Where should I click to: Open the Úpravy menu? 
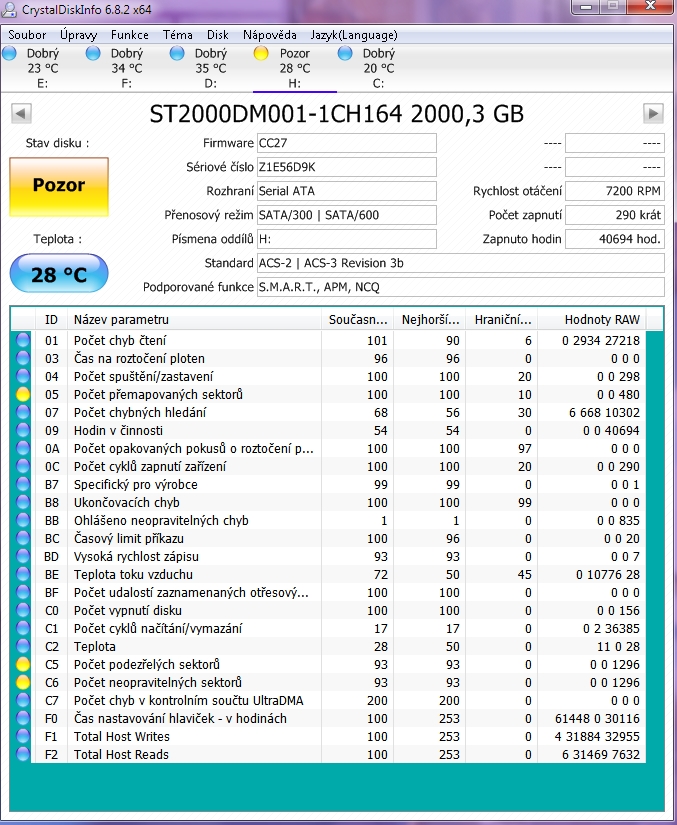[x=78, y=35]
